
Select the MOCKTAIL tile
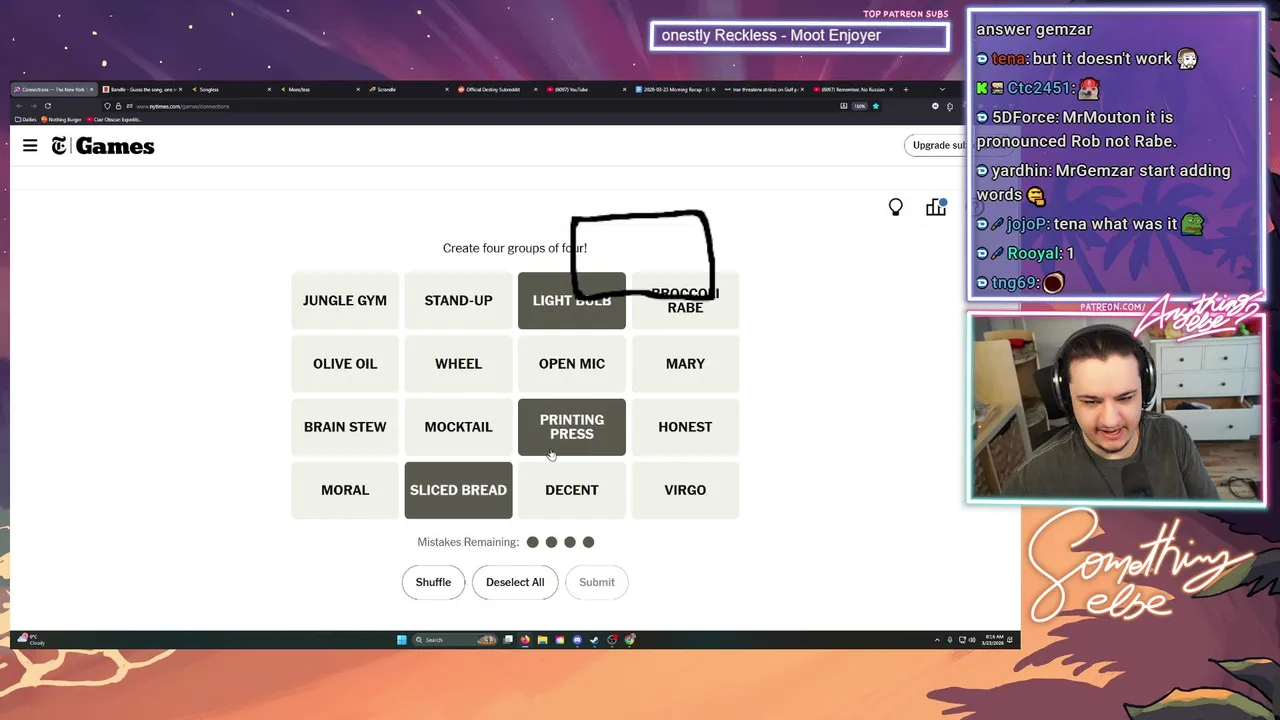458,426
